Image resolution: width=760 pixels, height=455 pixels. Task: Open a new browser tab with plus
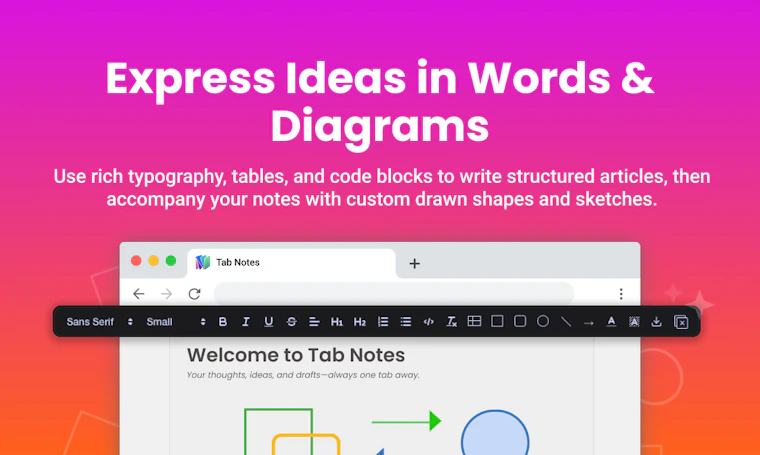(414, 264)
